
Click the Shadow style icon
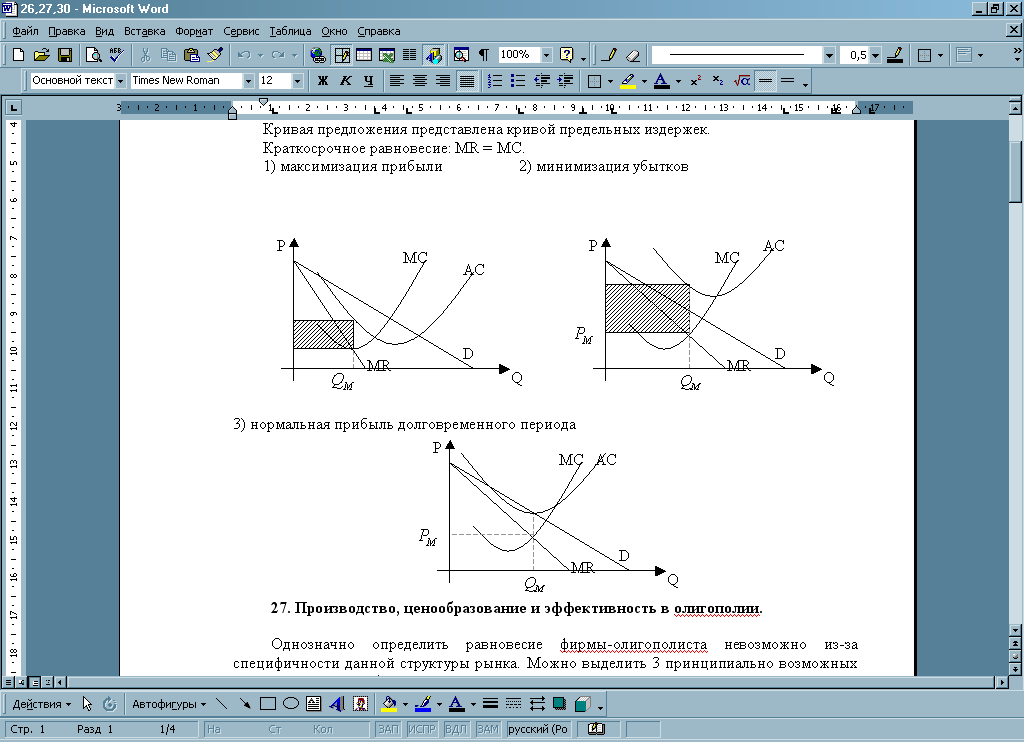point(559,703)
